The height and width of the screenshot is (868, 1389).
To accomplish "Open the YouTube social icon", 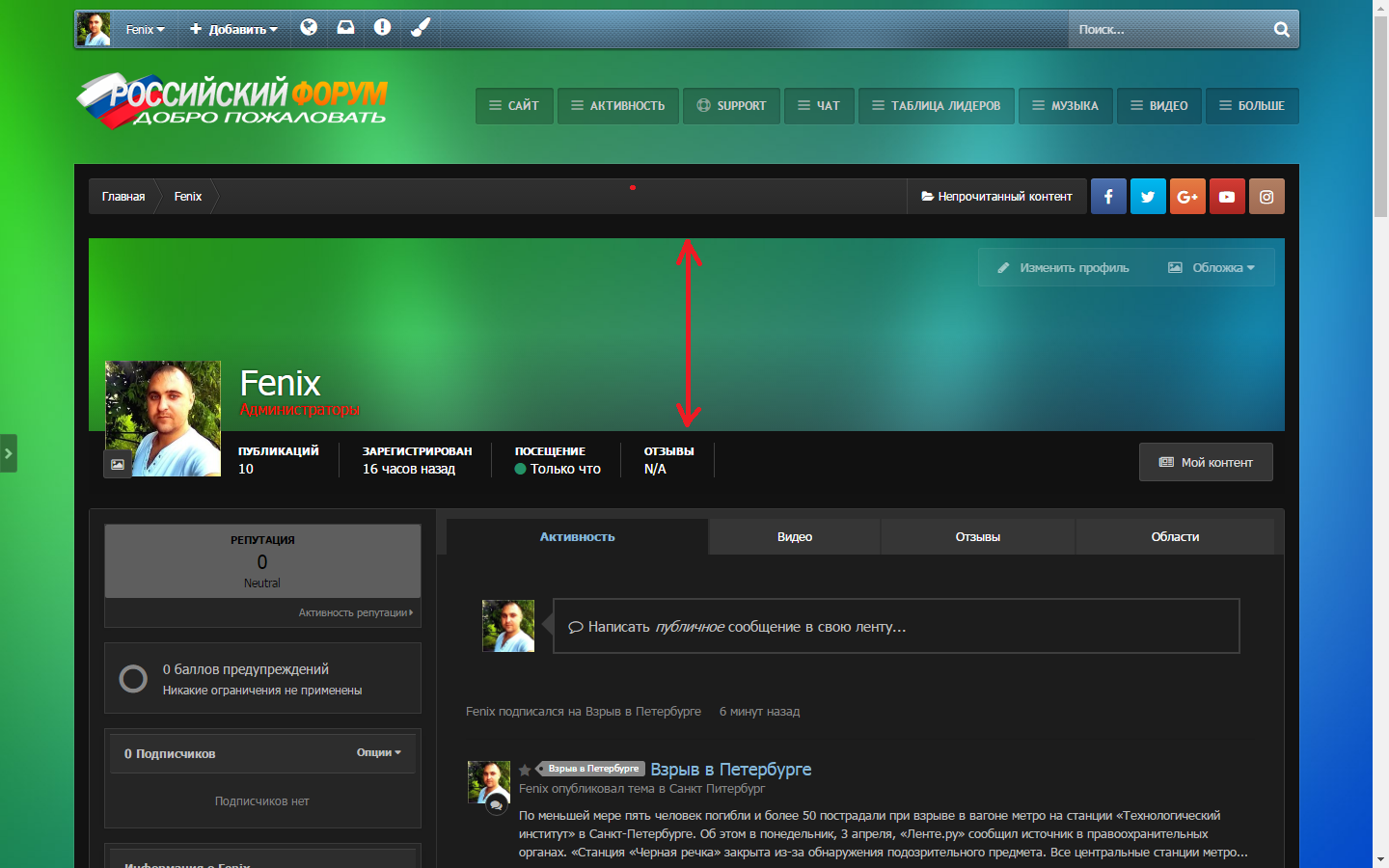I will point(1227,196).
